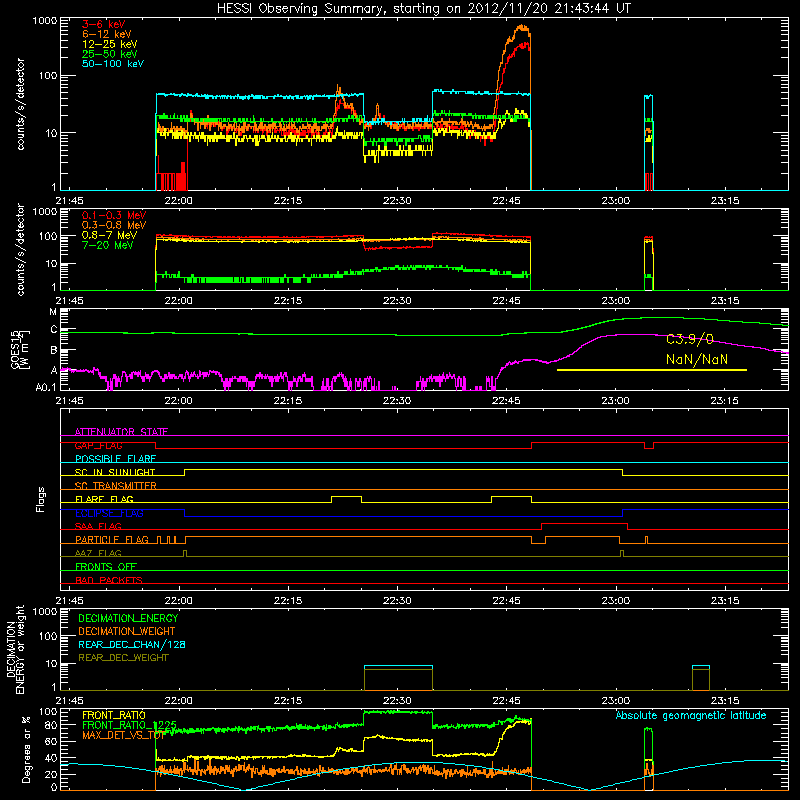Screen dimensions: 800x800
Task: Select the 25-50 keV legend label
Action: pyautogui.click(x=110, y=54)
